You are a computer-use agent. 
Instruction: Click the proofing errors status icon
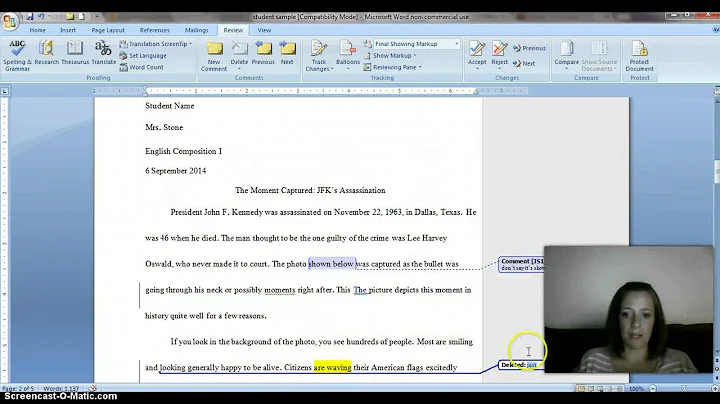(93, 388)
